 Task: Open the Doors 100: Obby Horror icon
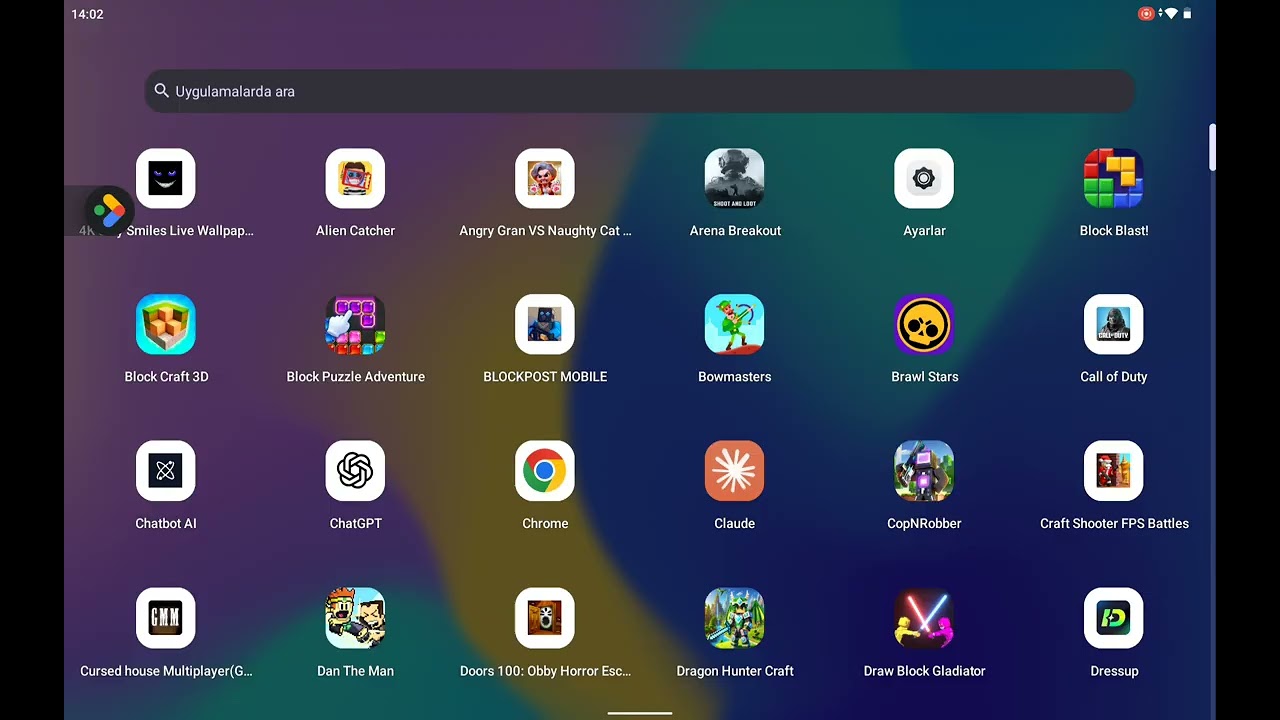pyautogui.click(x=545, y=618)
